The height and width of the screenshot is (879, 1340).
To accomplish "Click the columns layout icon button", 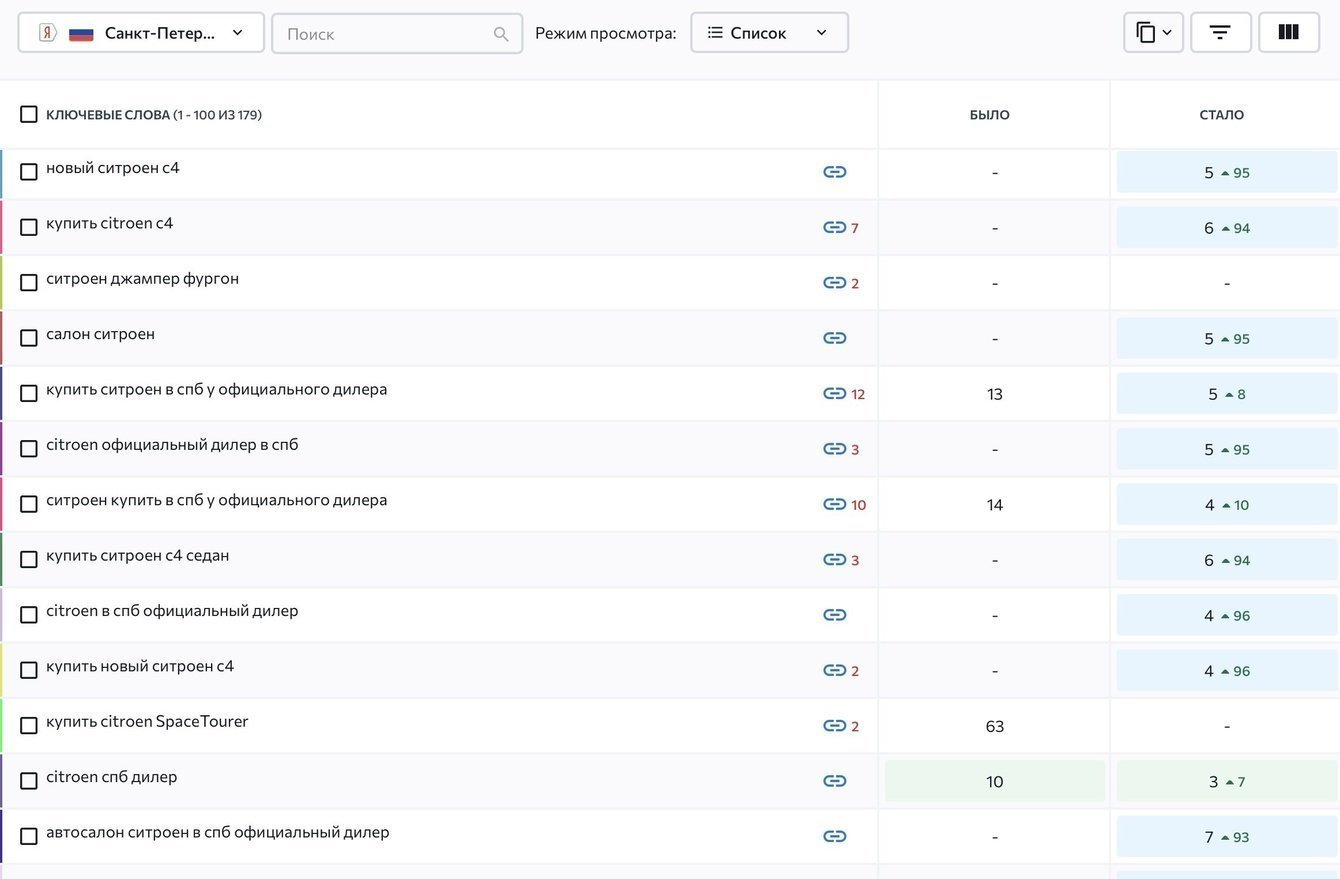I will (1289, 32).
